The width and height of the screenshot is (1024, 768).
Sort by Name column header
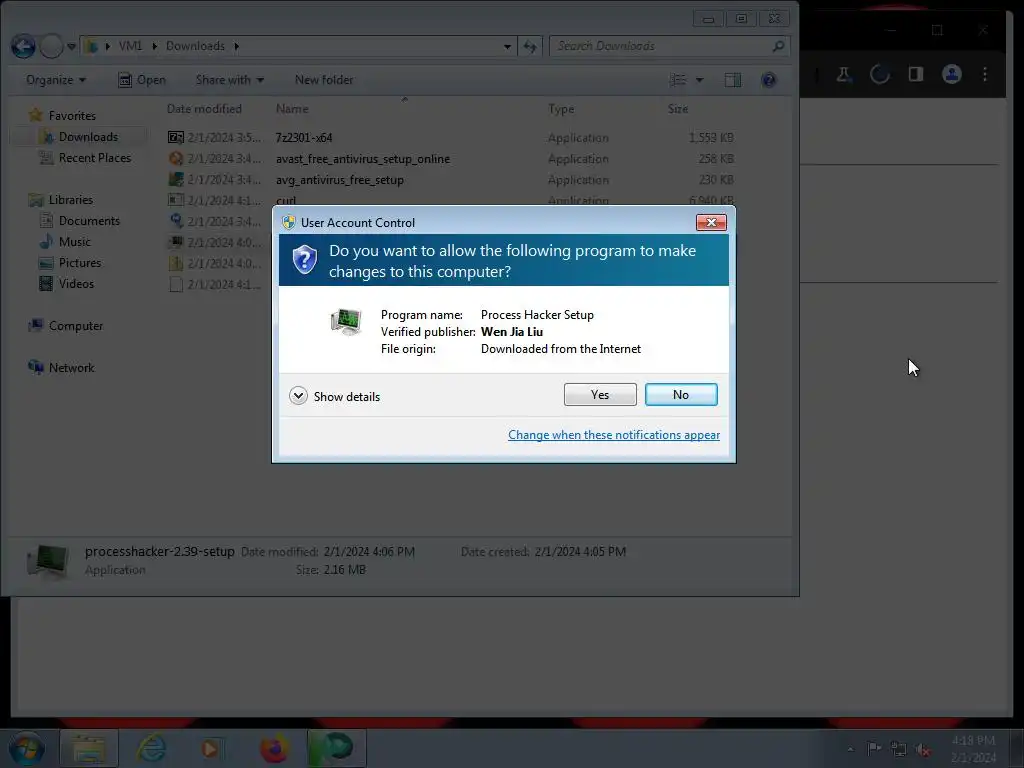tap(292, 109)
